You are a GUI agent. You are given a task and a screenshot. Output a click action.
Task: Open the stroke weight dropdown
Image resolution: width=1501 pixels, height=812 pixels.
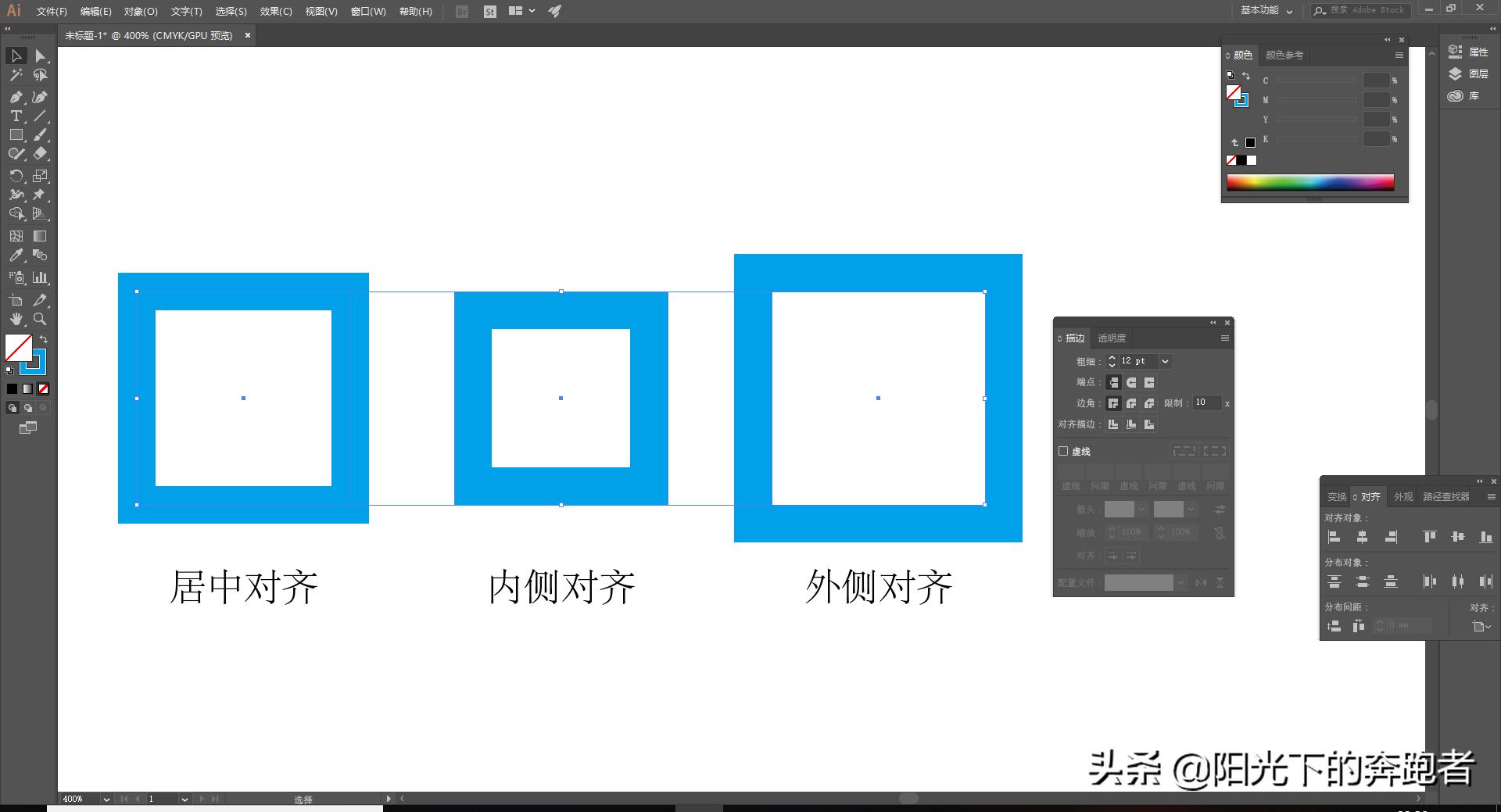(x=1165, y=361)
